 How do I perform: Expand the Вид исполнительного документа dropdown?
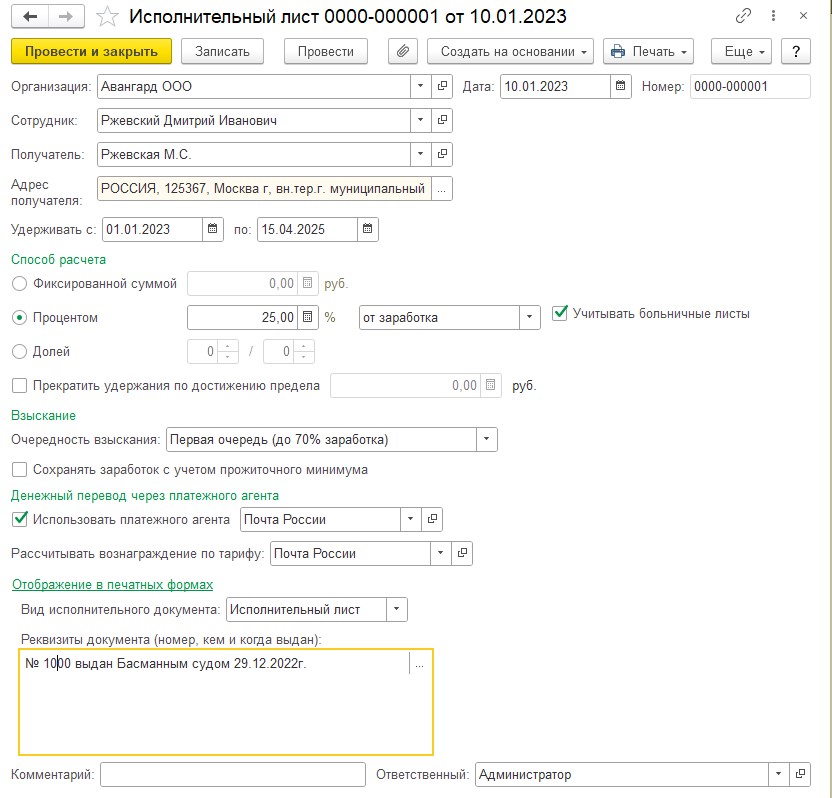click(x=396, y=609)
